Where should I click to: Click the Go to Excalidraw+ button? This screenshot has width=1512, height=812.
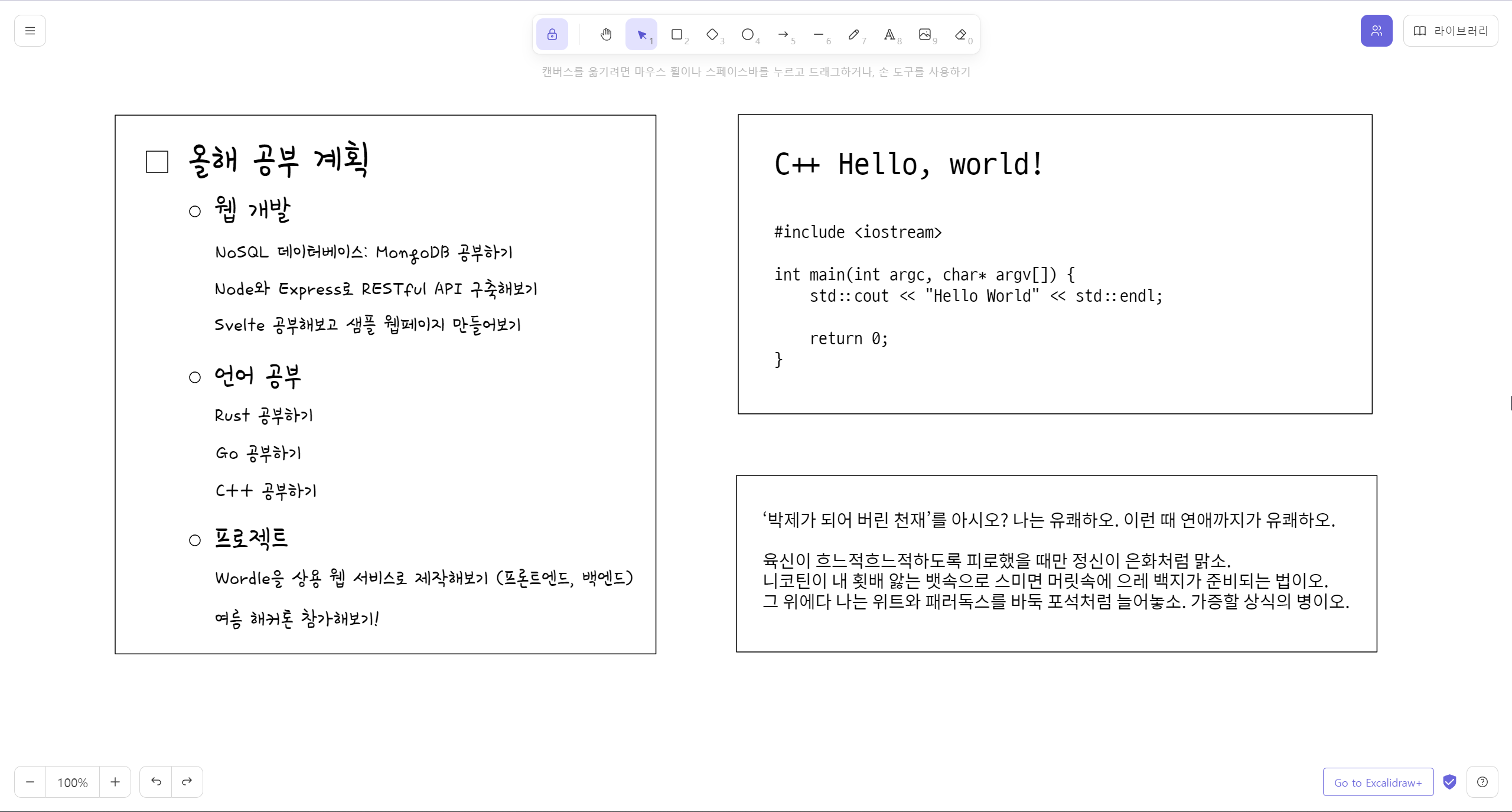(1378, 782)
